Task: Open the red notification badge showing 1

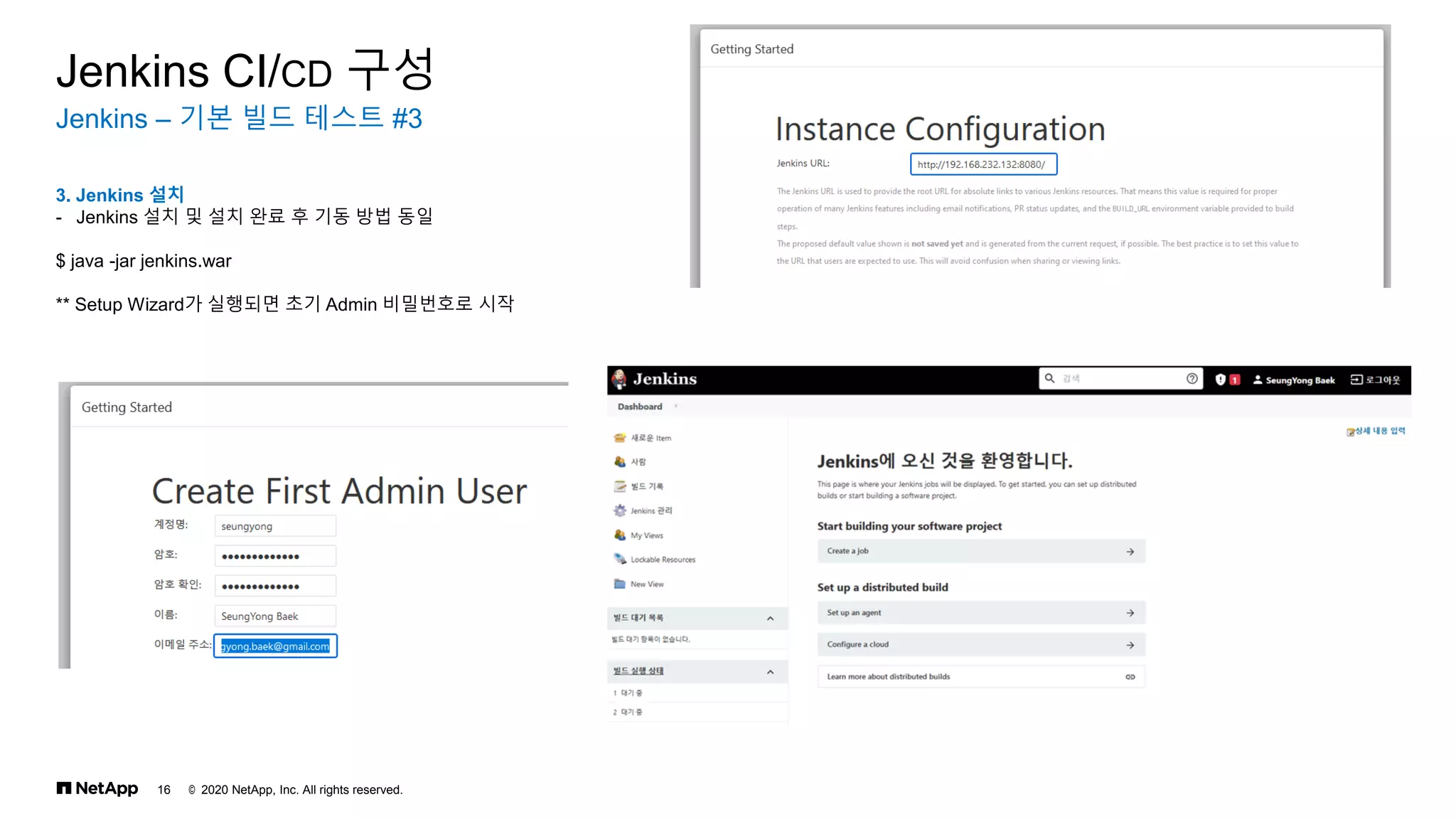Action: pyautogui.click(x=1235, y=380)
